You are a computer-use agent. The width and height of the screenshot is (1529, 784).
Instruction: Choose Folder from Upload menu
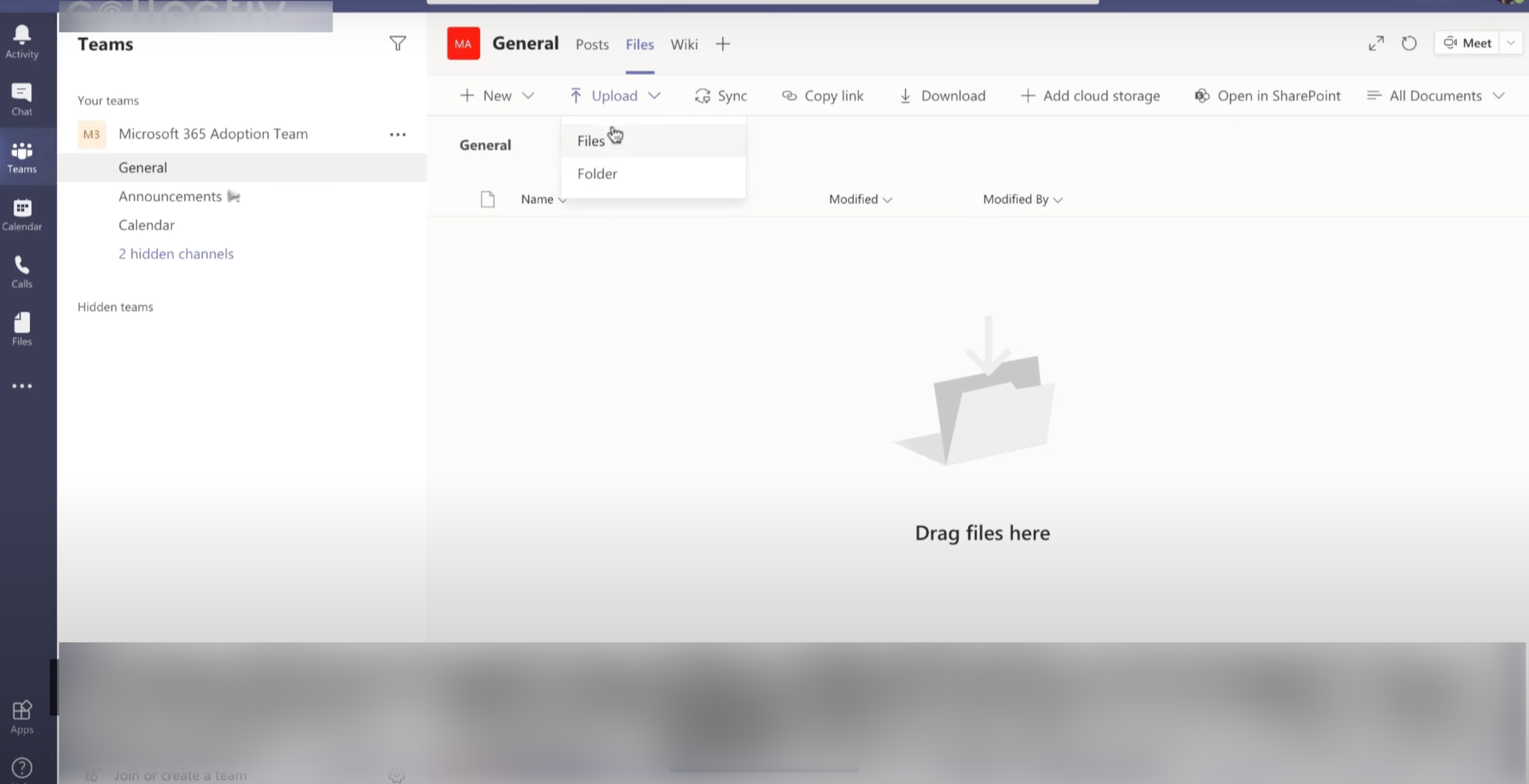point(597,174)
